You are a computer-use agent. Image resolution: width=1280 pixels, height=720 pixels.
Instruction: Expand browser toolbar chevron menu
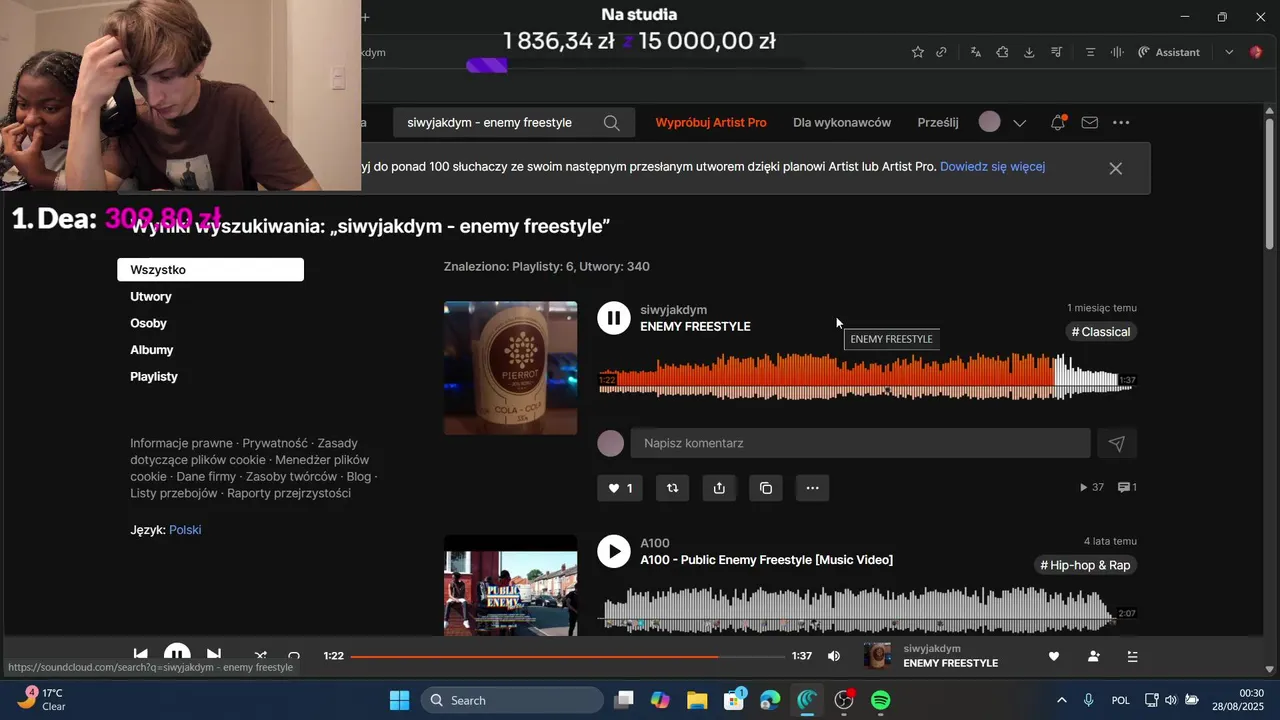coord(1229,52)
